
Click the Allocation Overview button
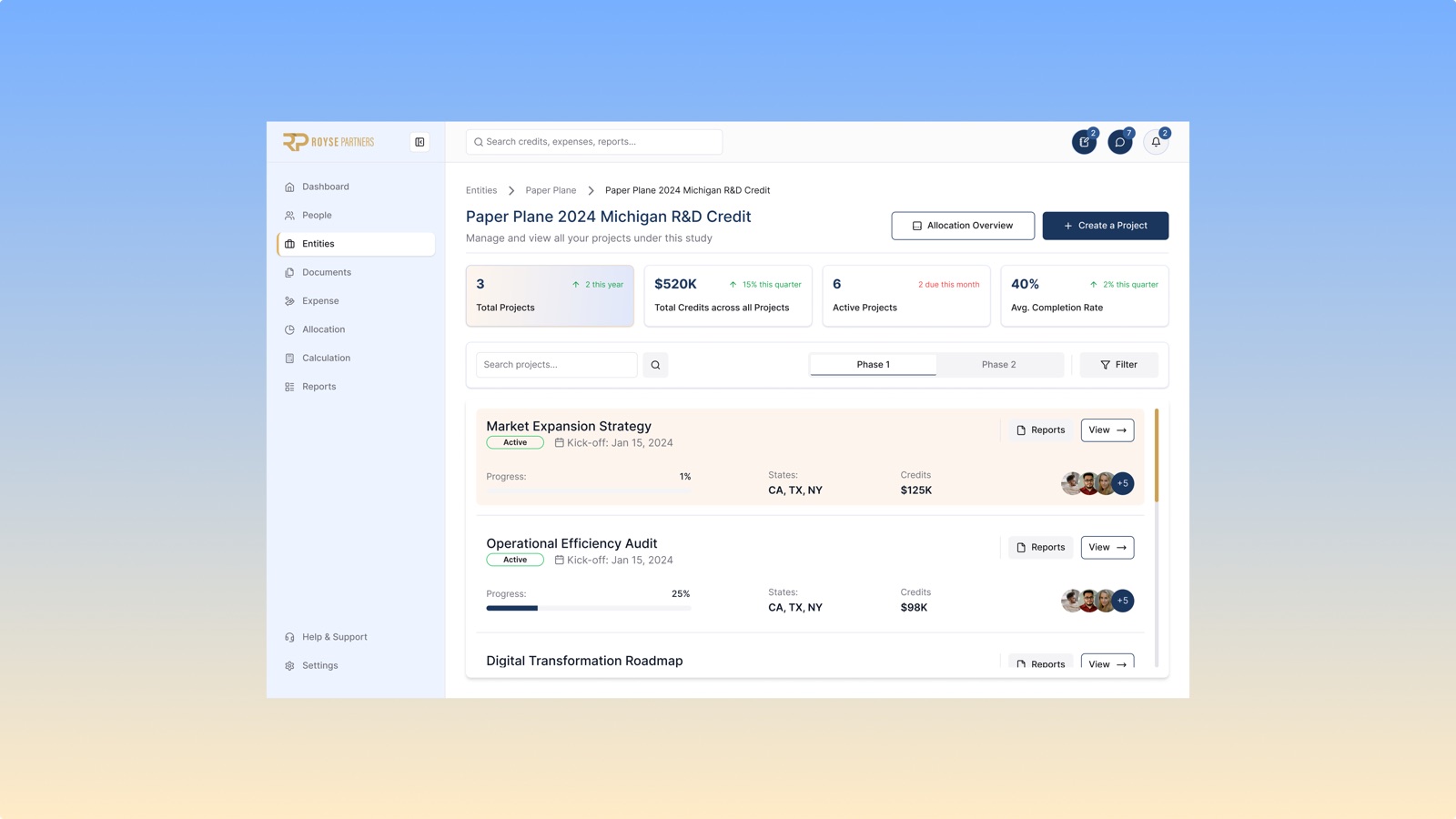(x=963, y=226)
